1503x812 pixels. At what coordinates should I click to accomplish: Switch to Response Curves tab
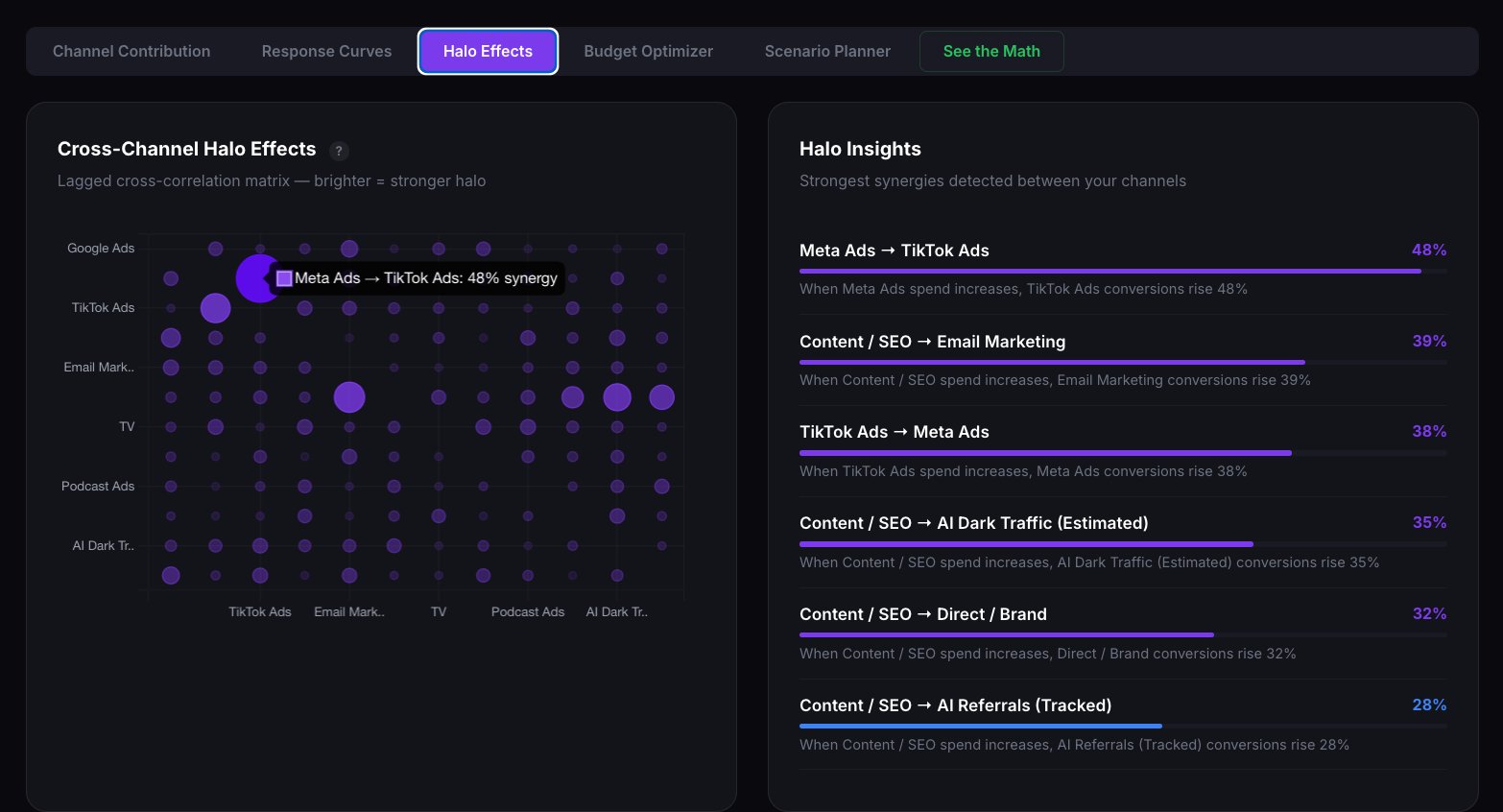click(326, 51)
